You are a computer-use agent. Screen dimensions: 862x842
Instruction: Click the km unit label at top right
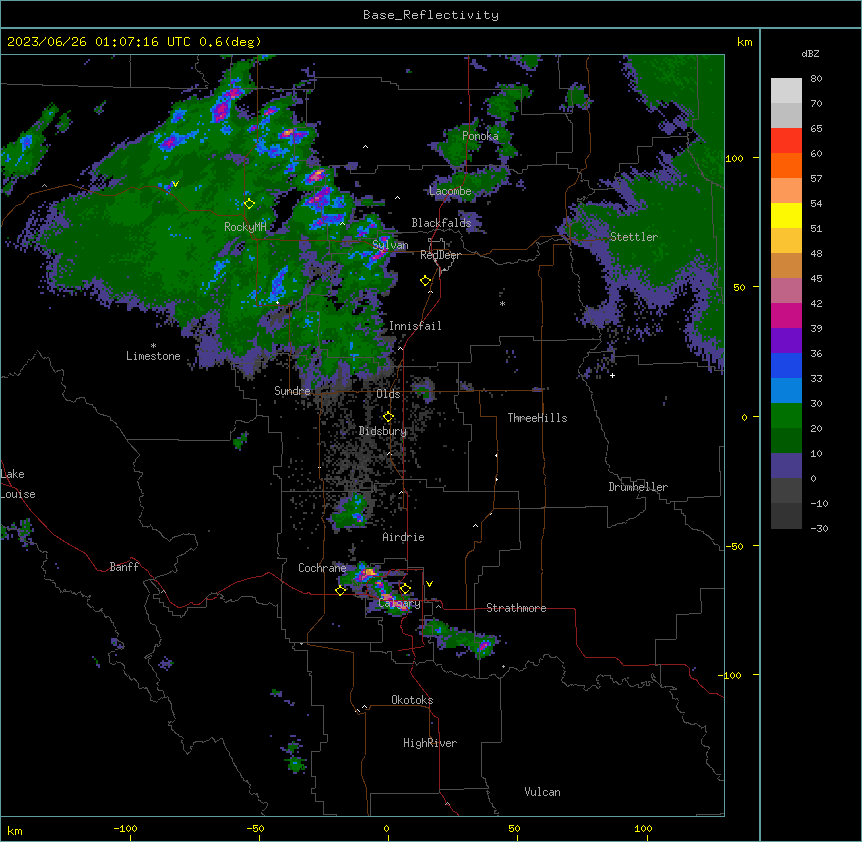click(x=744, y=42)
